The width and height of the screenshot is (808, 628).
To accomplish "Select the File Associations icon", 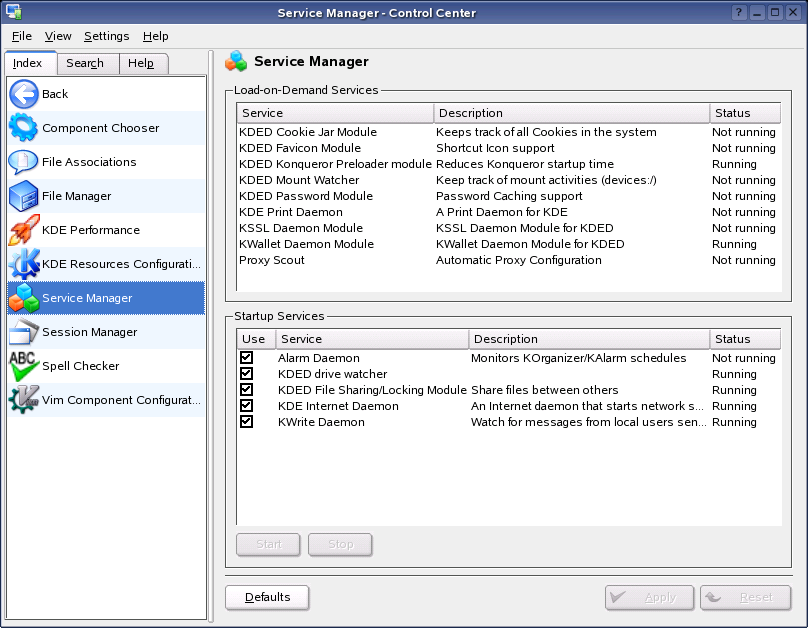I will click(x=24, y=162).
